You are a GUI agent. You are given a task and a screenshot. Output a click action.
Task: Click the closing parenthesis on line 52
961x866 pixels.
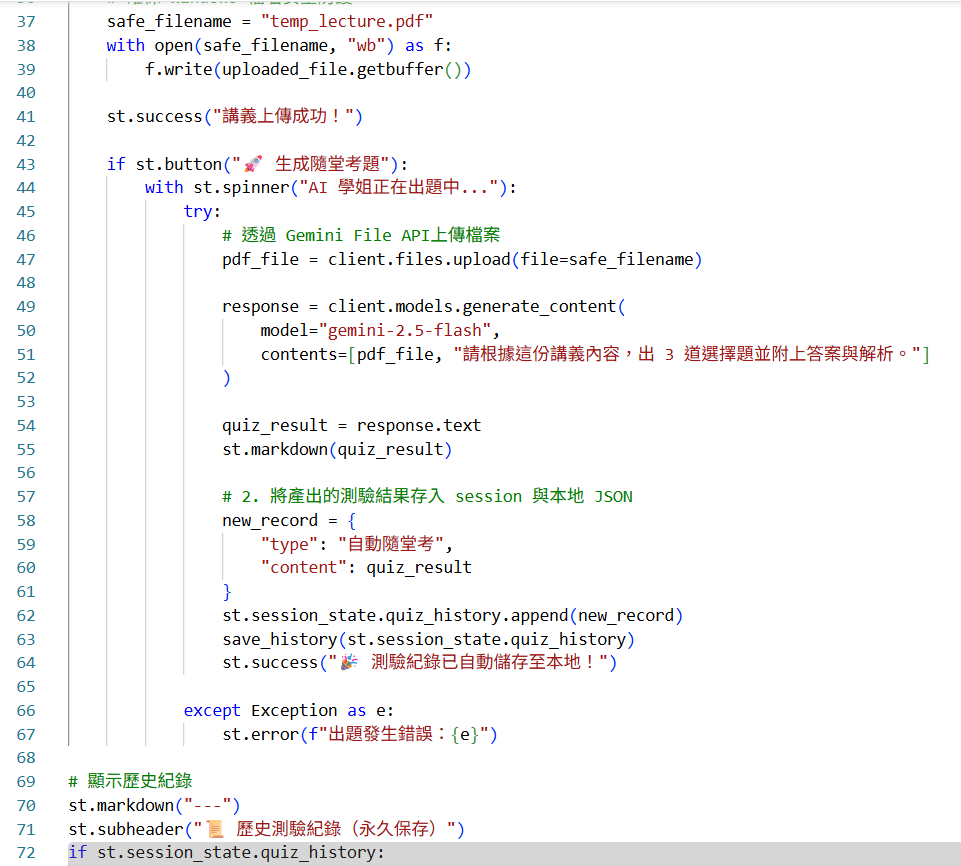[227, 378]
